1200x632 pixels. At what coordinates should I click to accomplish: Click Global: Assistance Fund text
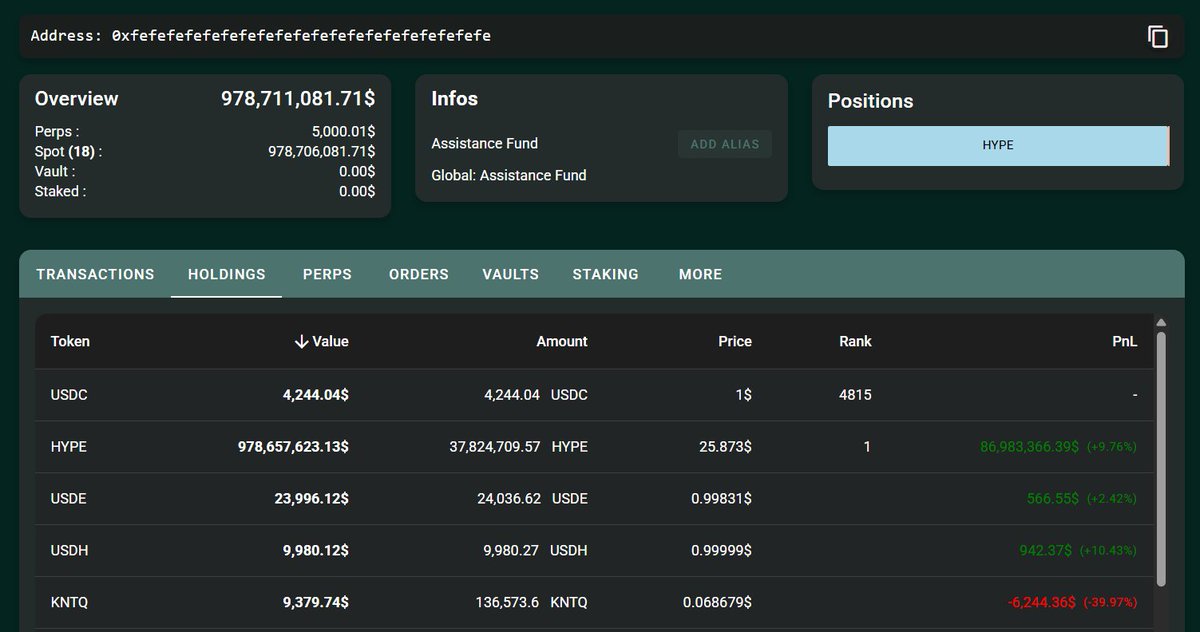509,176
